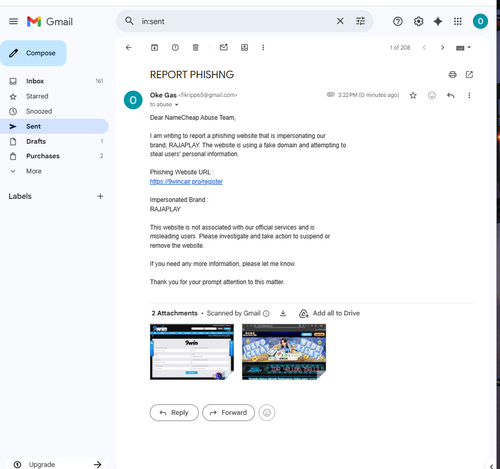
Task: Click the sender name Oke Gas
Action: coord(163,95)
